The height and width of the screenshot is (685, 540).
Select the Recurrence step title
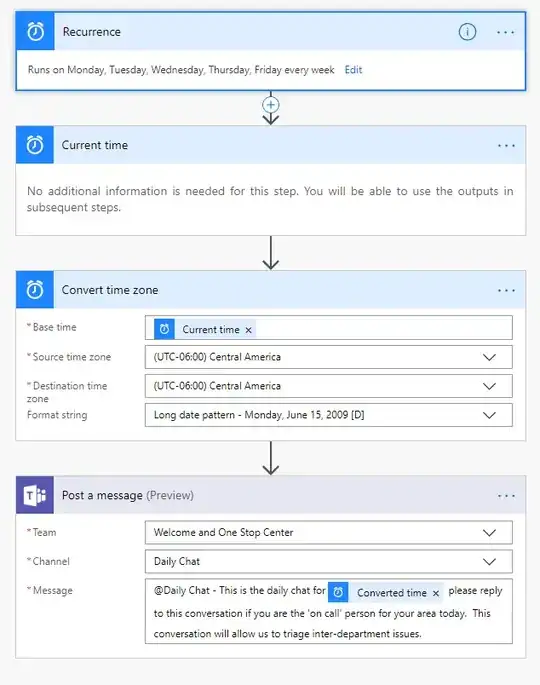92,31
